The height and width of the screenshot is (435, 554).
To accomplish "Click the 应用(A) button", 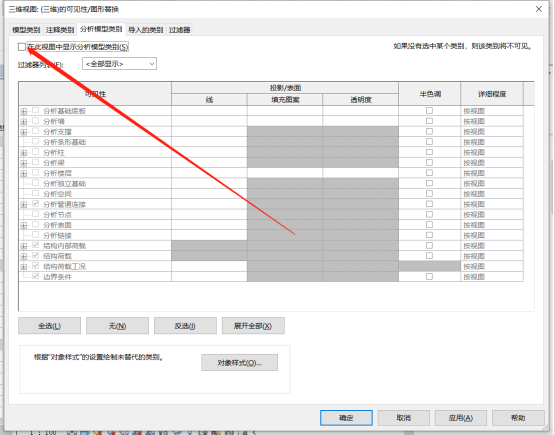I will click(461, 418).
